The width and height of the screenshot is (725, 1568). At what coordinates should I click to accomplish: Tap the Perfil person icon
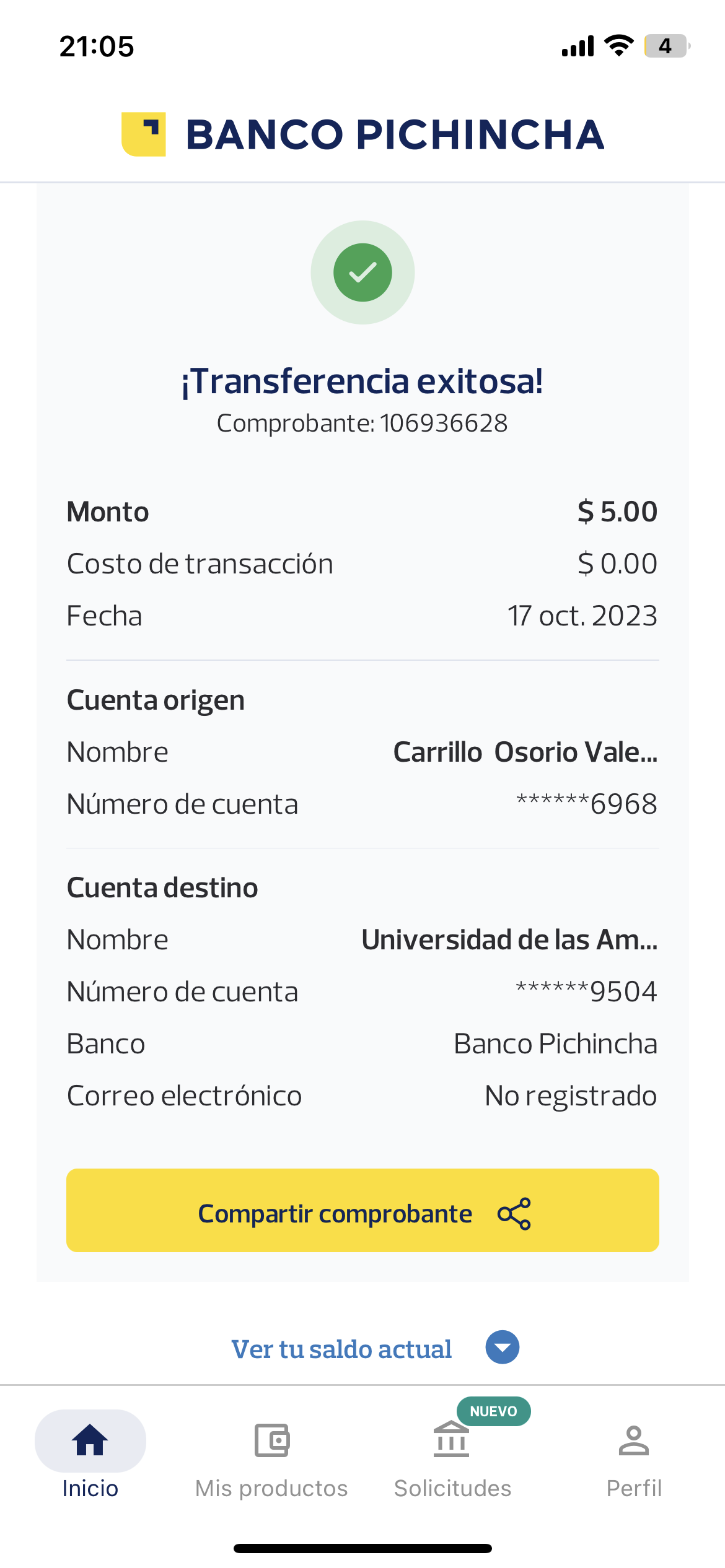pyautogui.click(x=633, y=1440)
